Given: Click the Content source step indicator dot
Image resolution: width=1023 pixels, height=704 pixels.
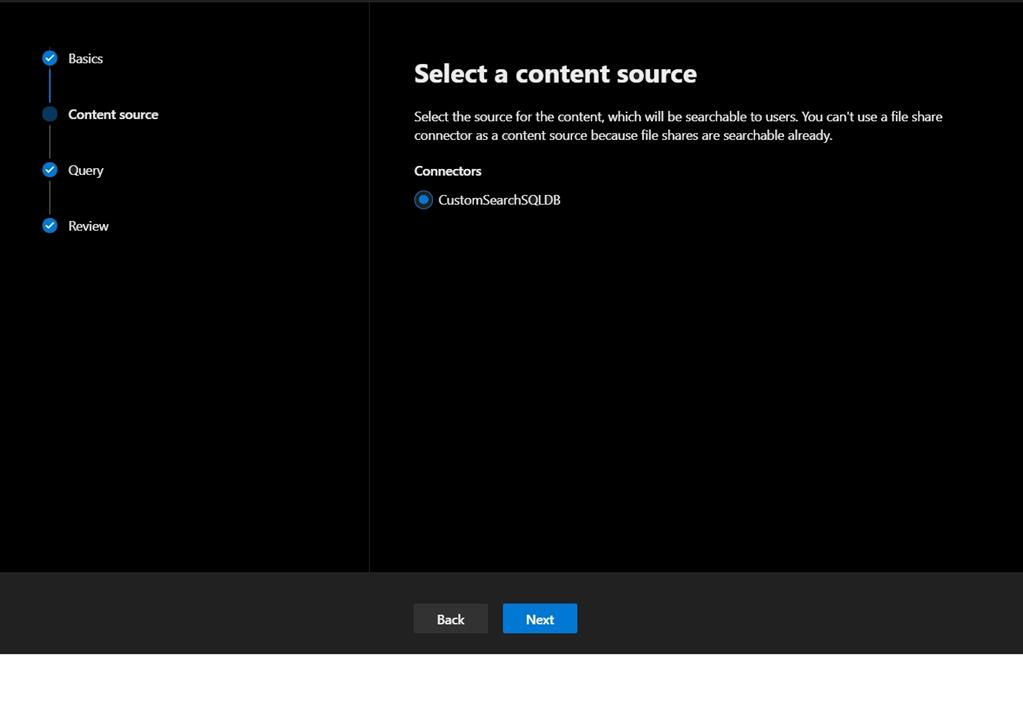Looking at the screenshot, I should point(49,114).
